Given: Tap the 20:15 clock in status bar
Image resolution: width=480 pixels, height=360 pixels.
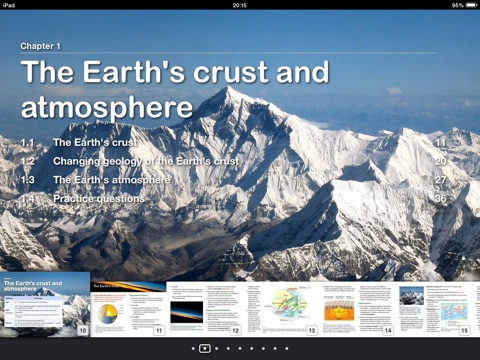Looking at the screenshot, I should tap(240, 5).
